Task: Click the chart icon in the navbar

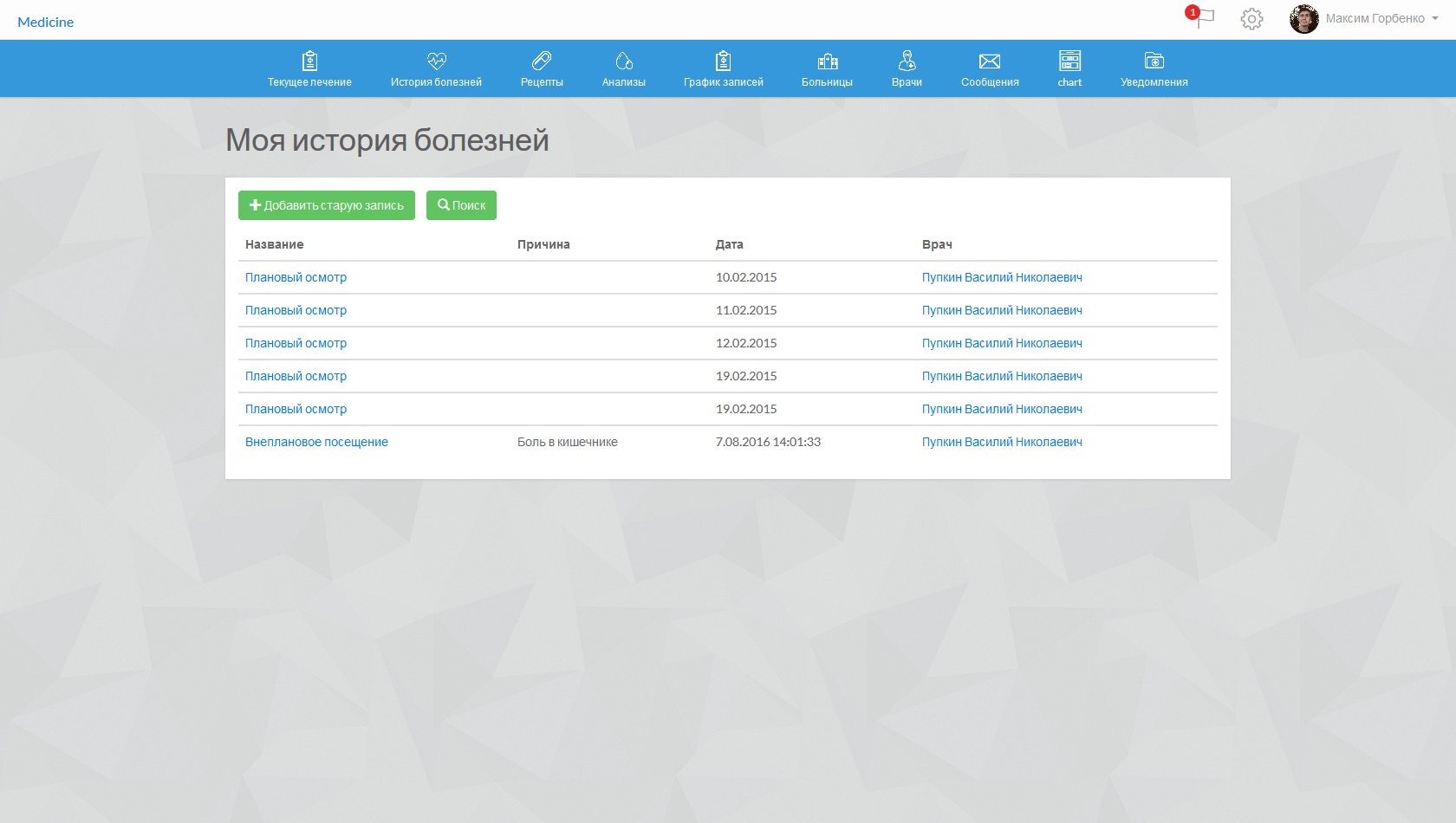Action: click(x=1069, y=61)
